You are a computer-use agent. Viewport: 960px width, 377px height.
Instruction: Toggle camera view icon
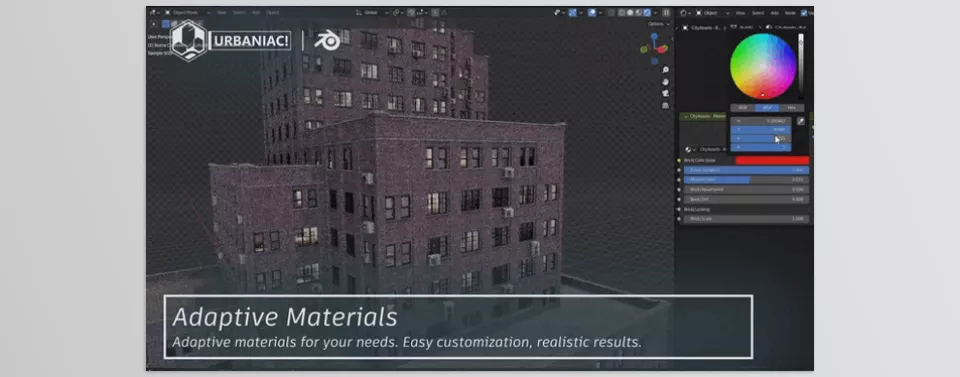pyautogui.click(x=666, y=94)
